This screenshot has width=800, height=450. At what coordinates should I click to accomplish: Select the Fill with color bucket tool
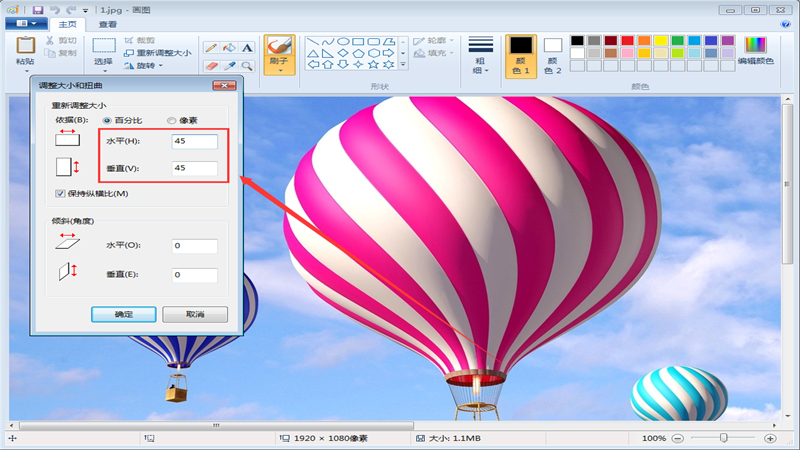pos(229,47)
